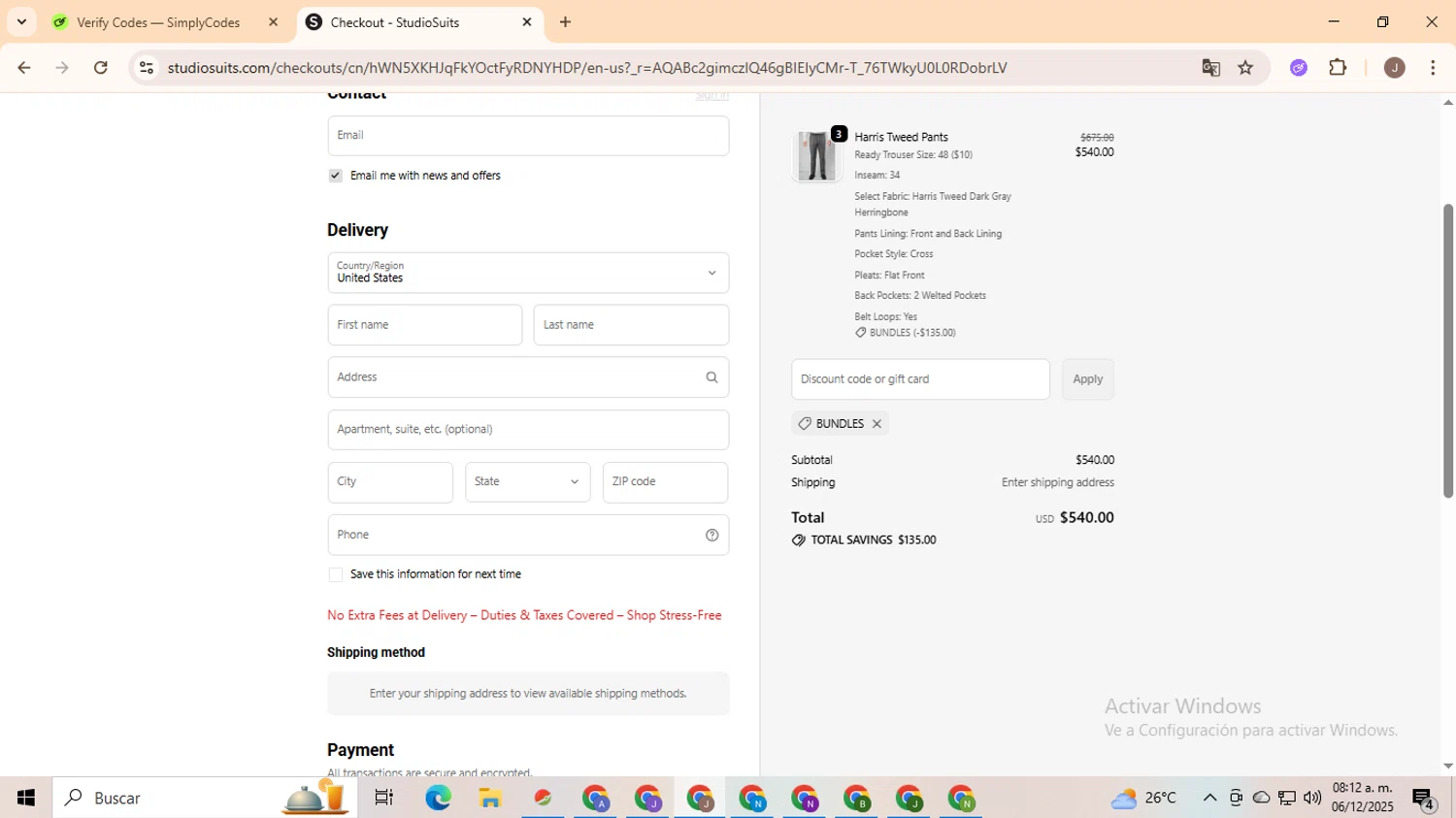Open the State dropdown
Viewport: 1456px width, 818px height.
point(528,482)
